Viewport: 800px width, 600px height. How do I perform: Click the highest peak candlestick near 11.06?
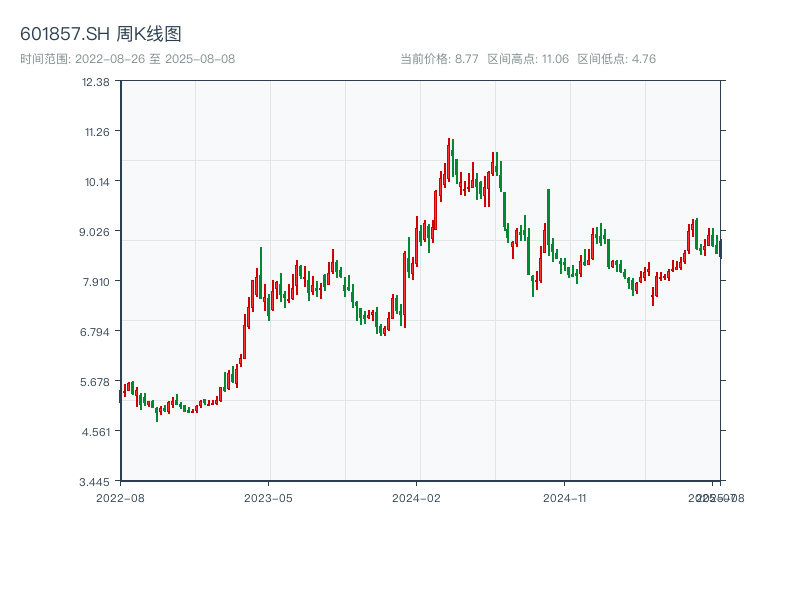tap(449, 160)
